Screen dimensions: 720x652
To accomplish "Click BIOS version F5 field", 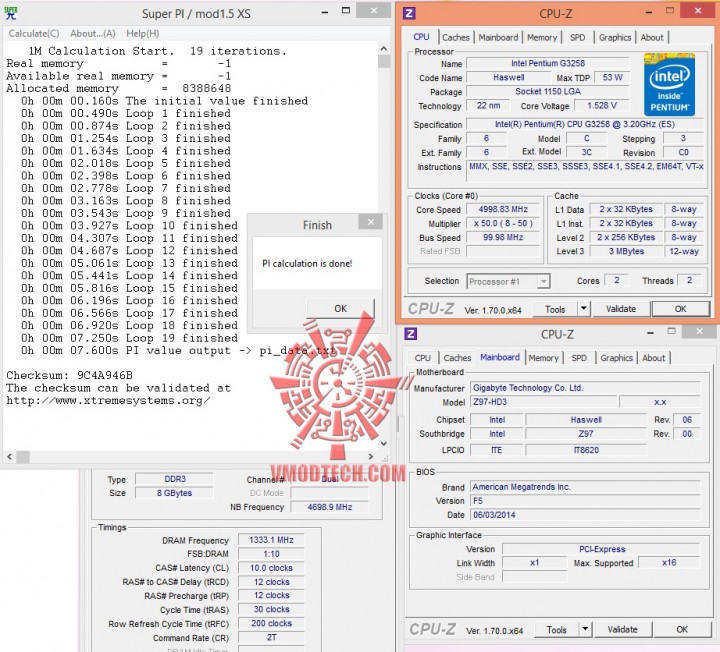I will (x=585, y=501).
